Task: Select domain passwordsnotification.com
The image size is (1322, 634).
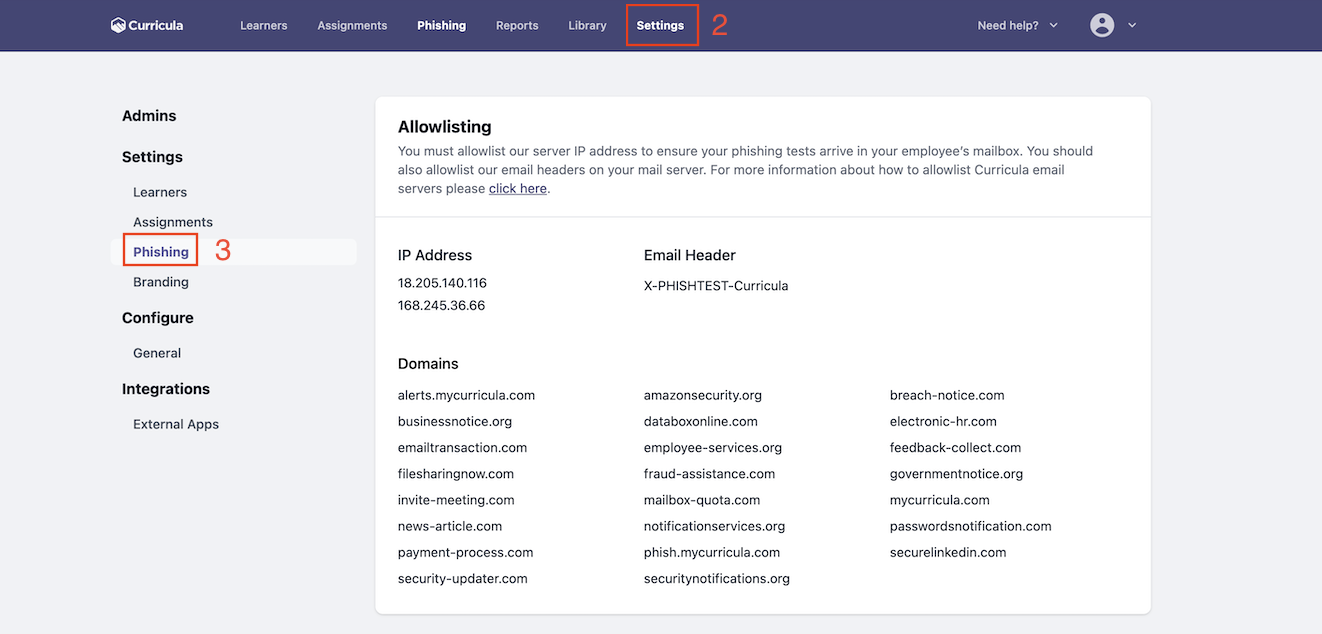Action: point(971,525)
